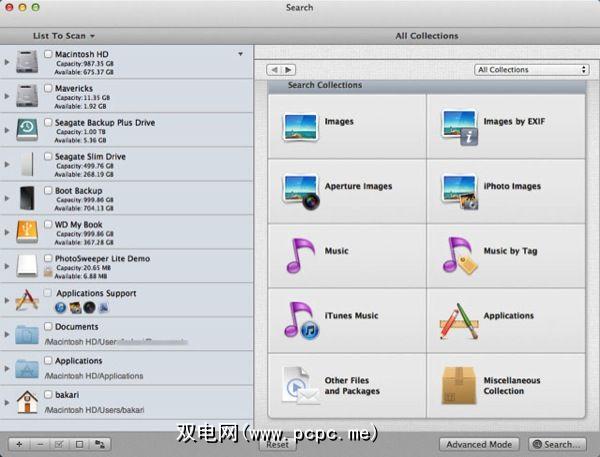
Task: Click the Seagate Slim Drive icon
Action: [28, 164]
